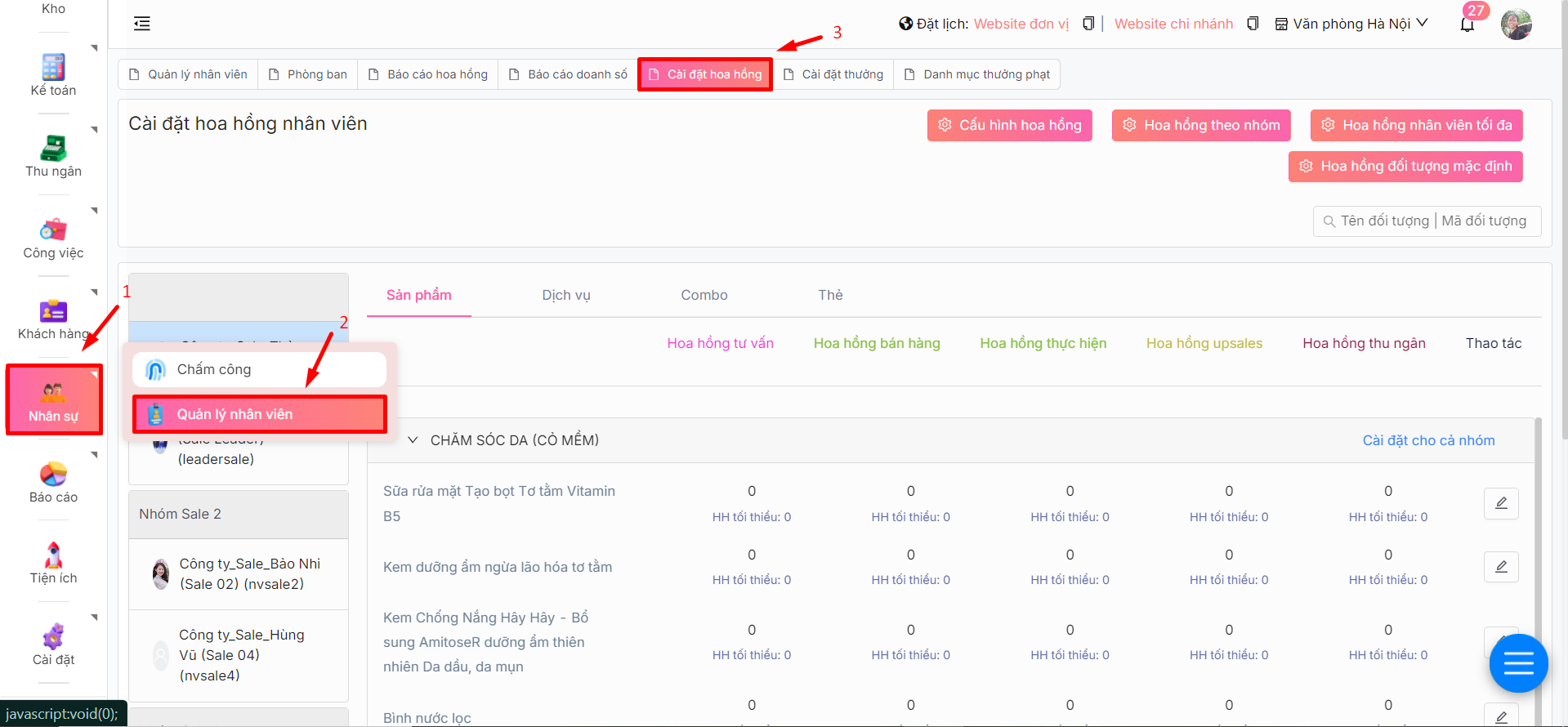The image size is (1568, 727).
Task: Open the Thu ngân cashier module
Action: 53,149
